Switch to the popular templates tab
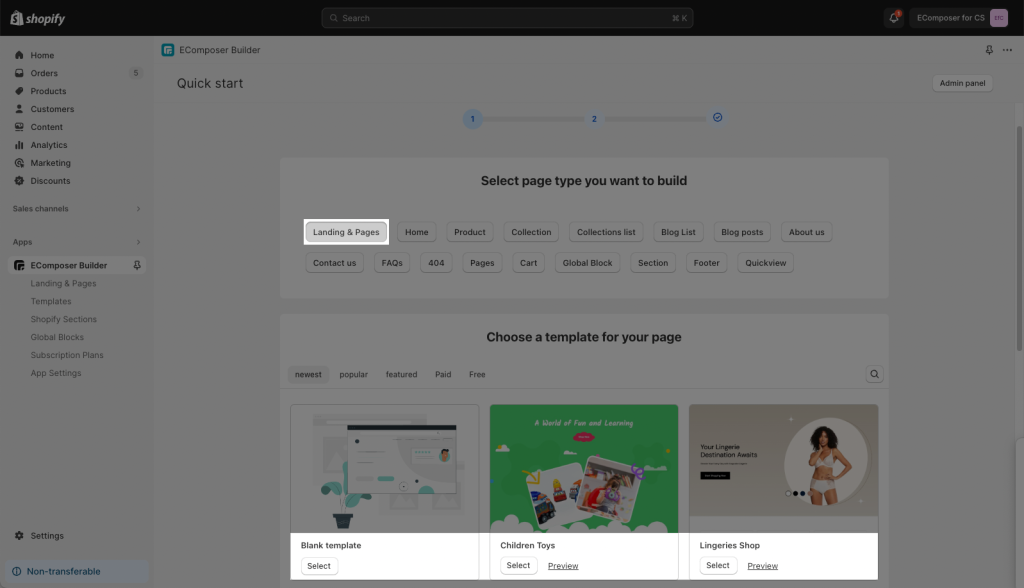 point(353,374)
